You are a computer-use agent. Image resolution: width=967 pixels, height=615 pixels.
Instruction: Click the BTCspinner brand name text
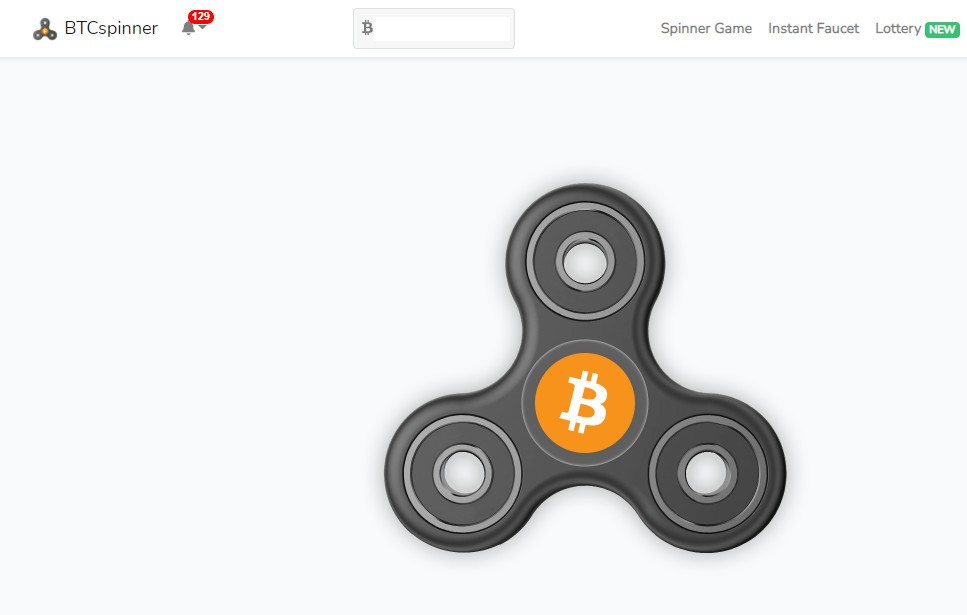tap(111, 28)
